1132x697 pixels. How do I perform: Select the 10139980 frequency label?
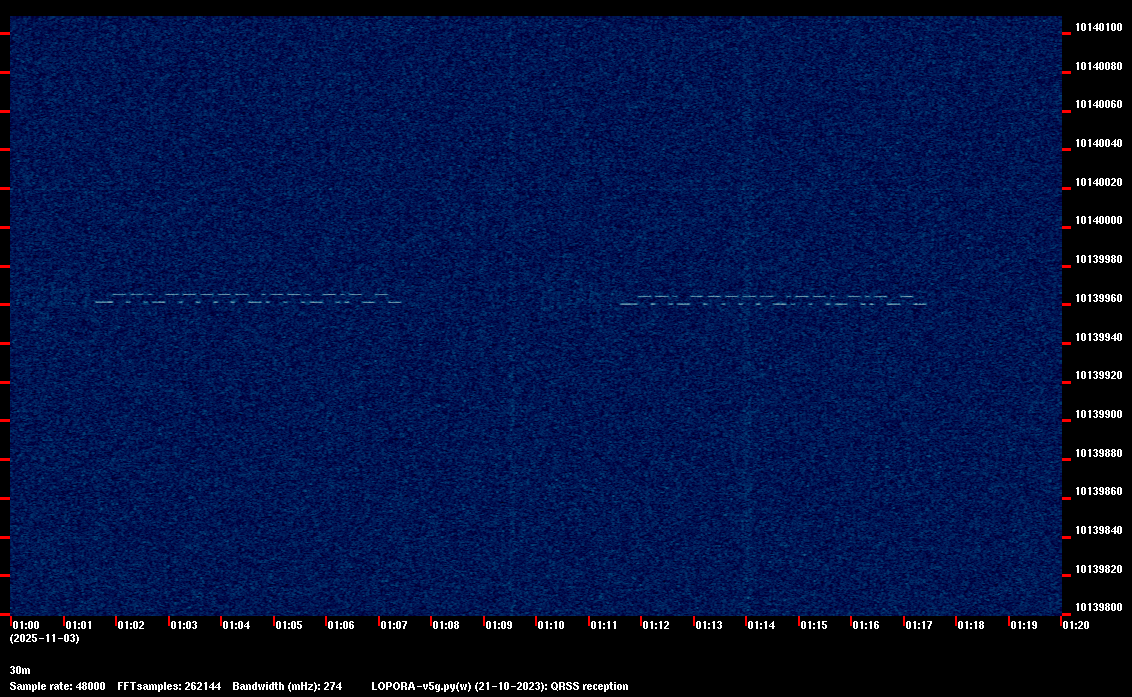[1099, 259]
